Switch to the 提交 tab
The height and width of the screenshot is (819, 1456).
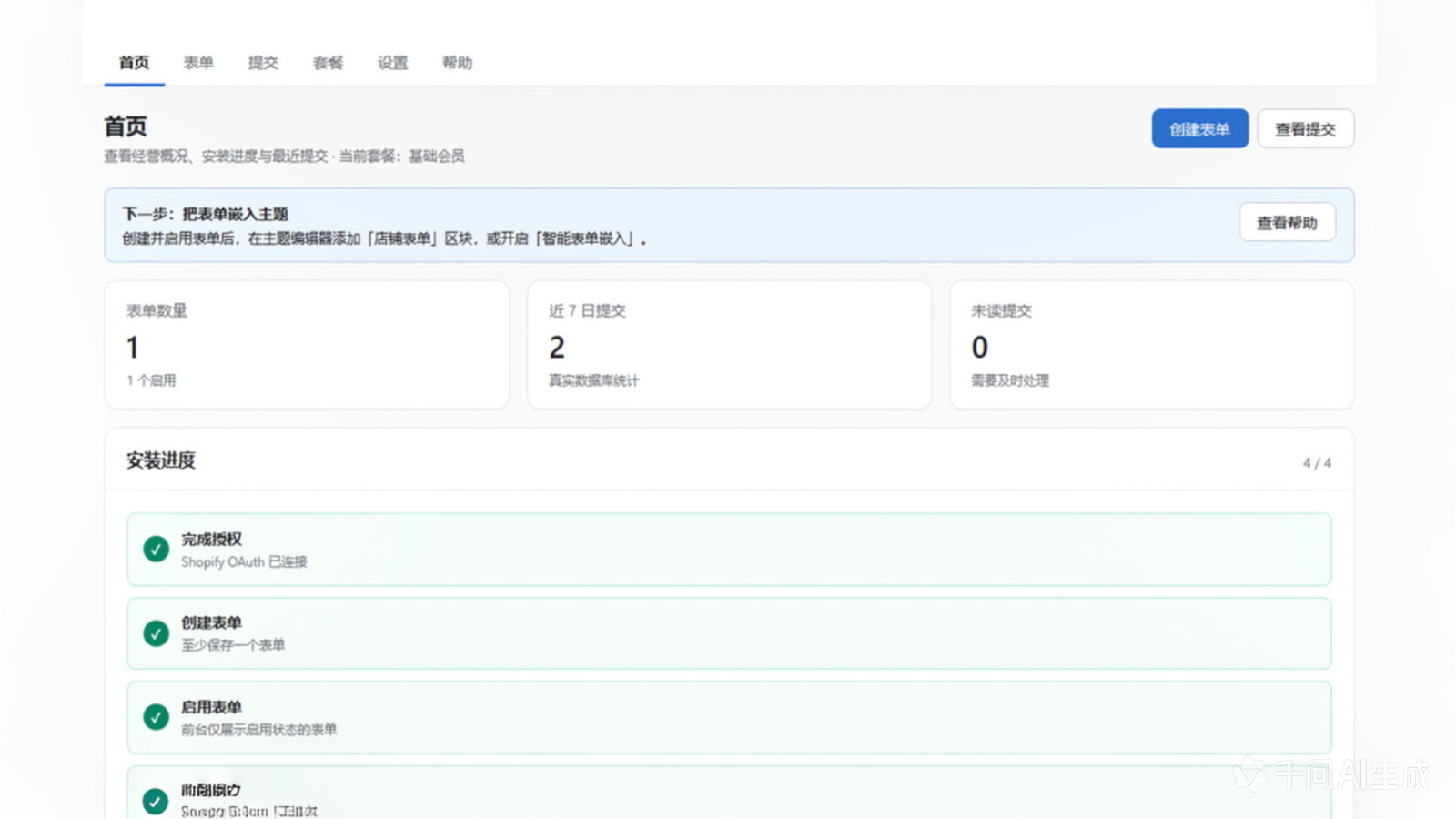pos(263,63)
